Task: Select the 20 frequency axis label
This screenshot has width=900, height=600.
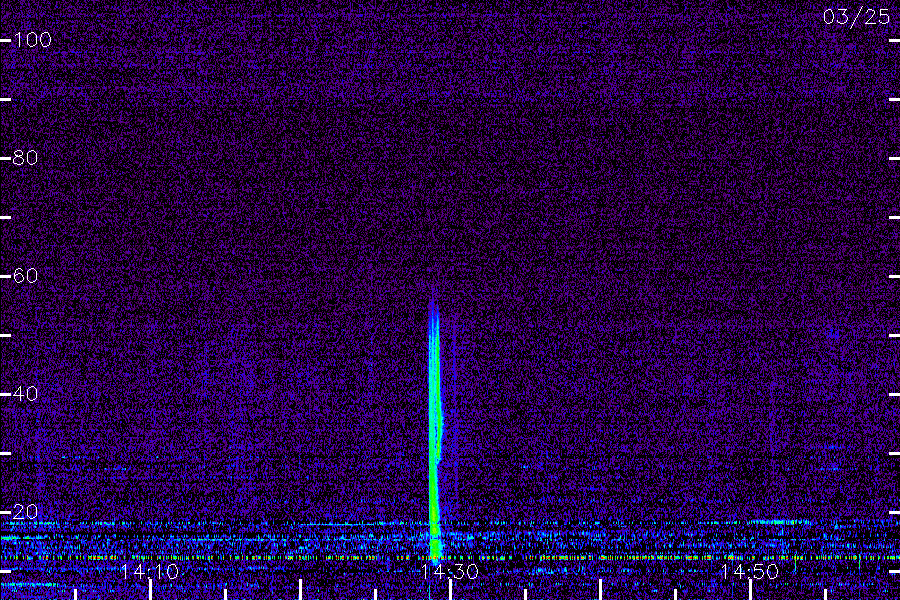Action: [x=25, y=512]
